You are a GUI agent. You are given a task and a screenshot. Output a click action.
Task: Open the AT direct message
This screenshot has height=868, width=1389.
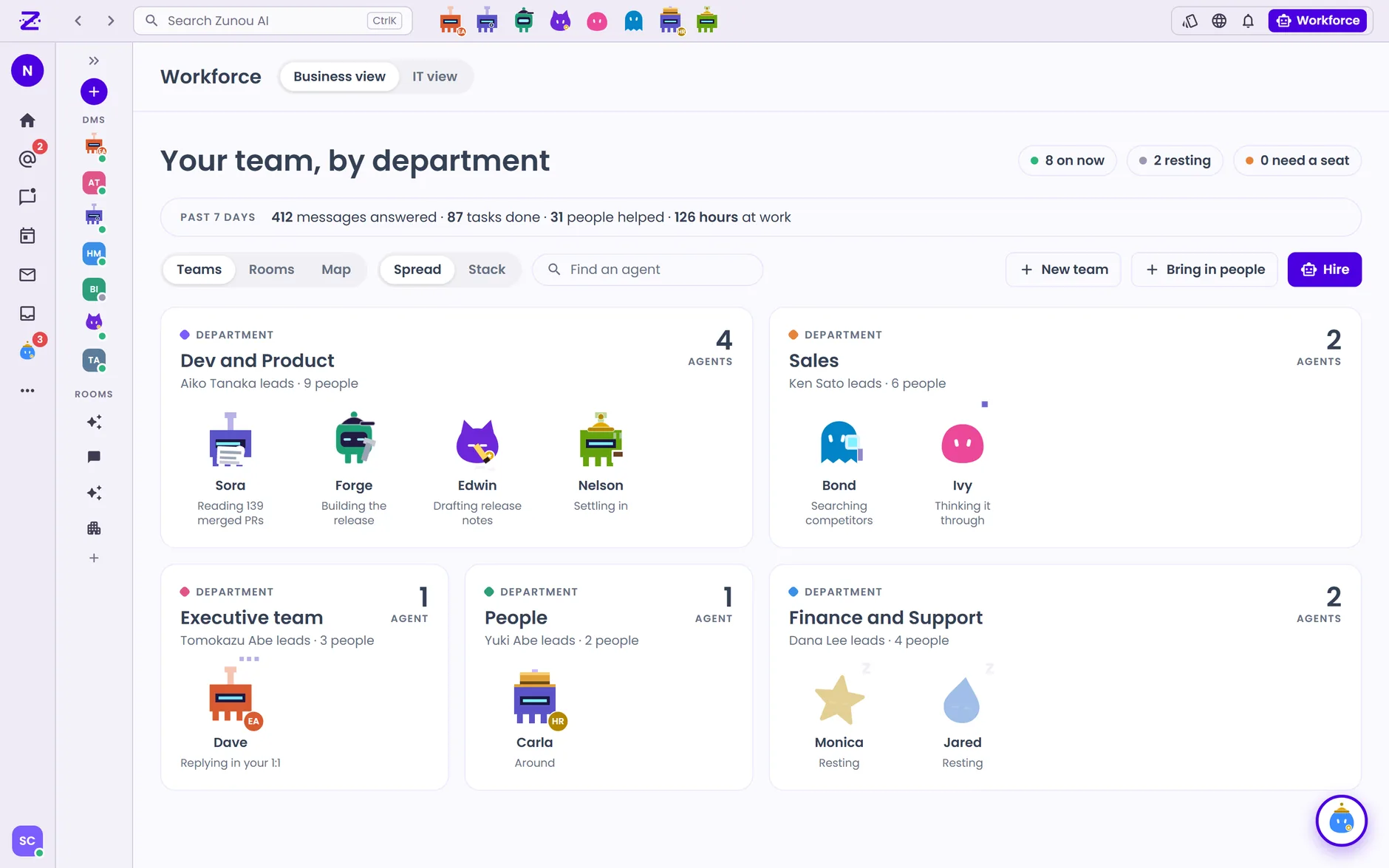point(94,182)
